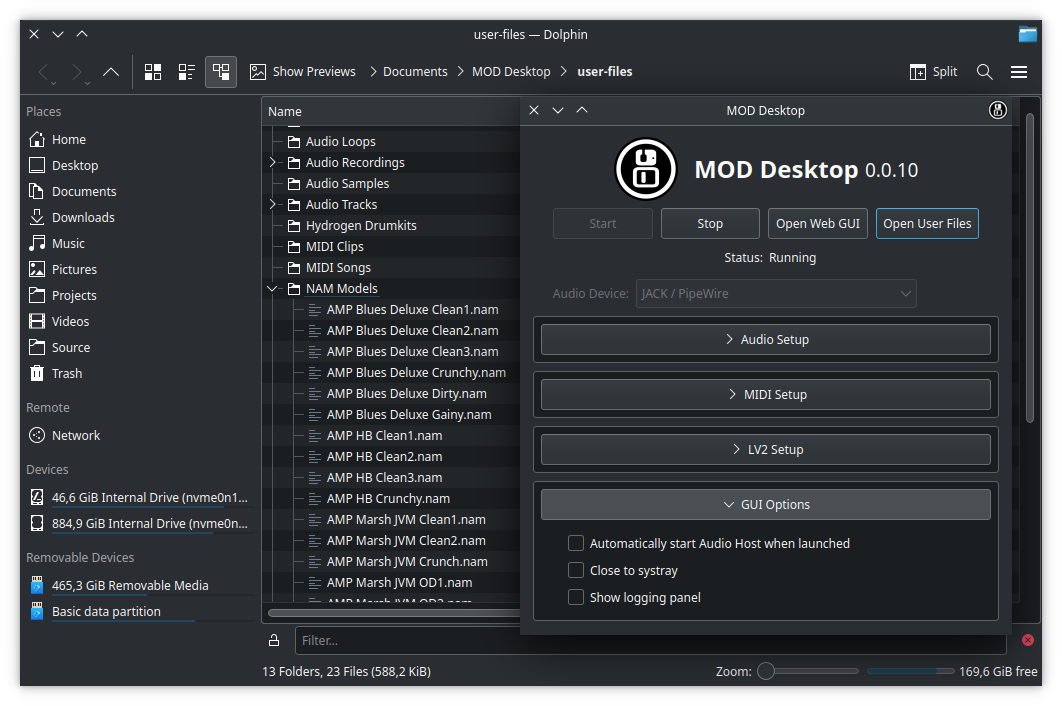Open Pictures in the Places panel
The width and height of the screenshot is (1062, 706).
(x=63, y=270)
